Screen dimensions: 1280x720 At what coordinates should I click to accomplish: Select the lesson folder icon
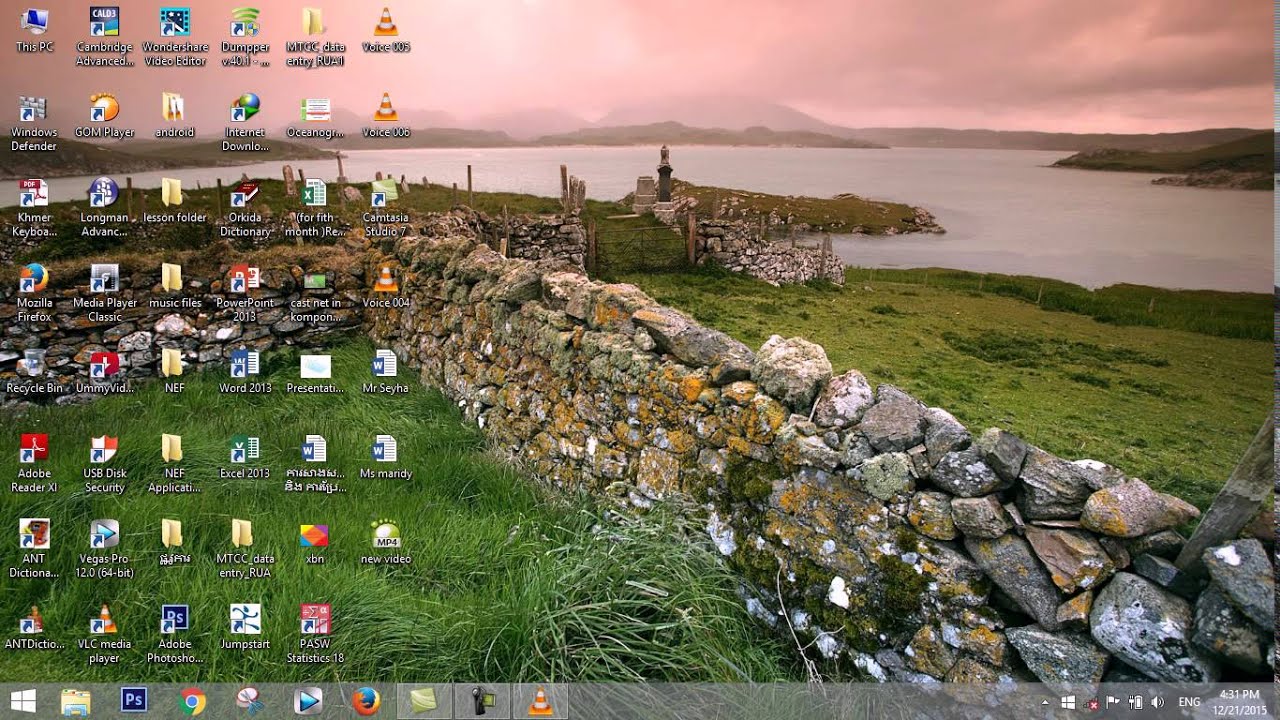coord(174,201)
